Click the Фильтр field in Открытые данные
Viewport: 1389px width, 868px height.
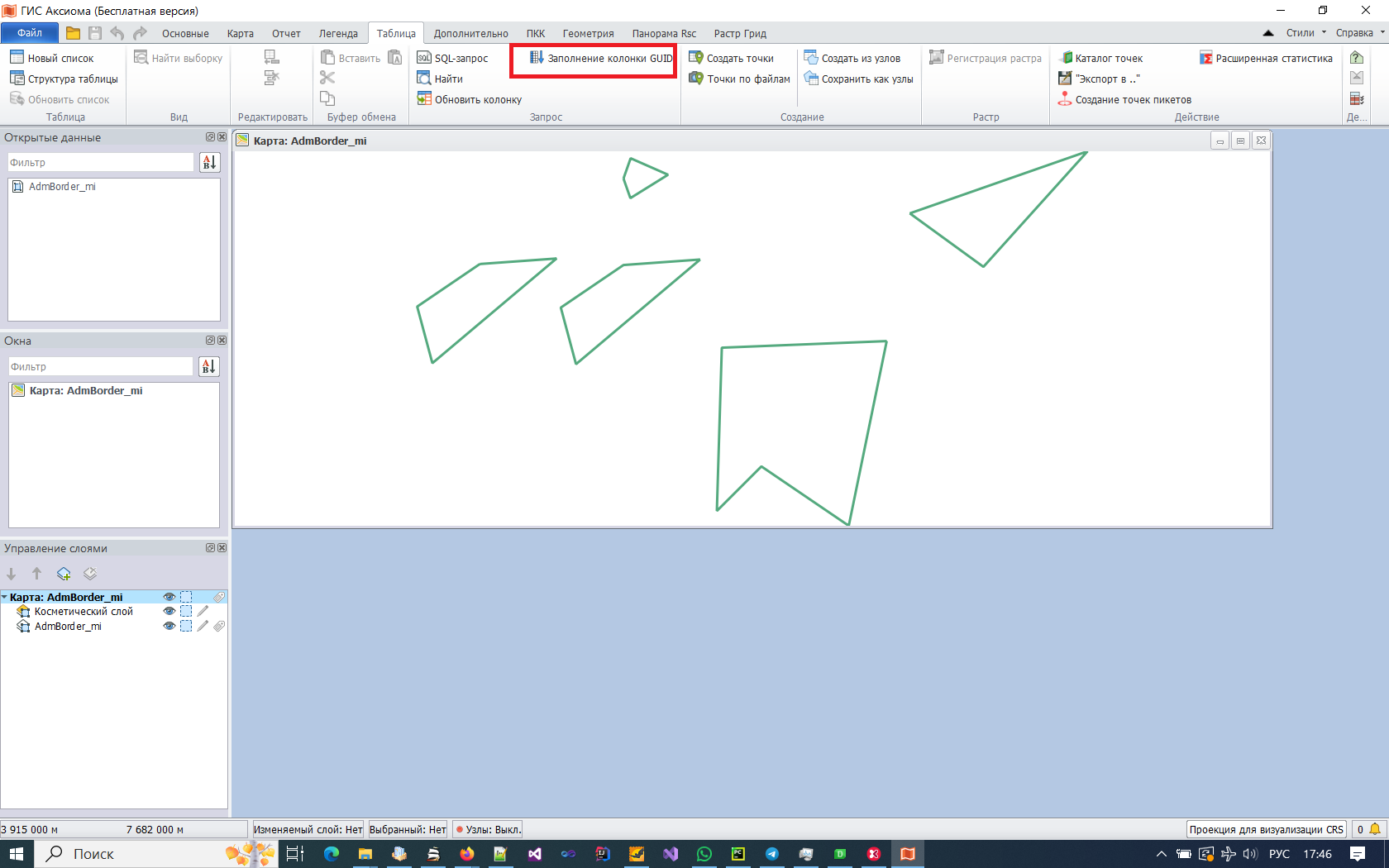[100, 163]
